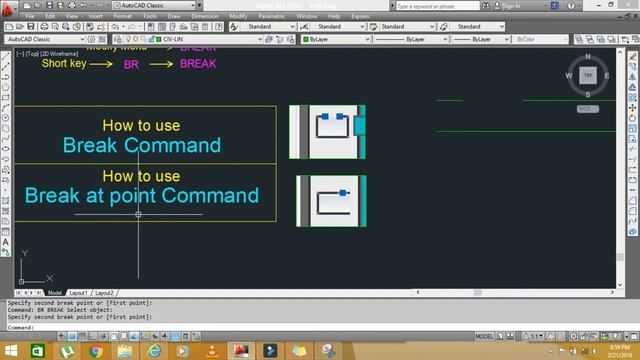
Task: Select the Rectangle draw tool
Action: [x=6, y=98]
